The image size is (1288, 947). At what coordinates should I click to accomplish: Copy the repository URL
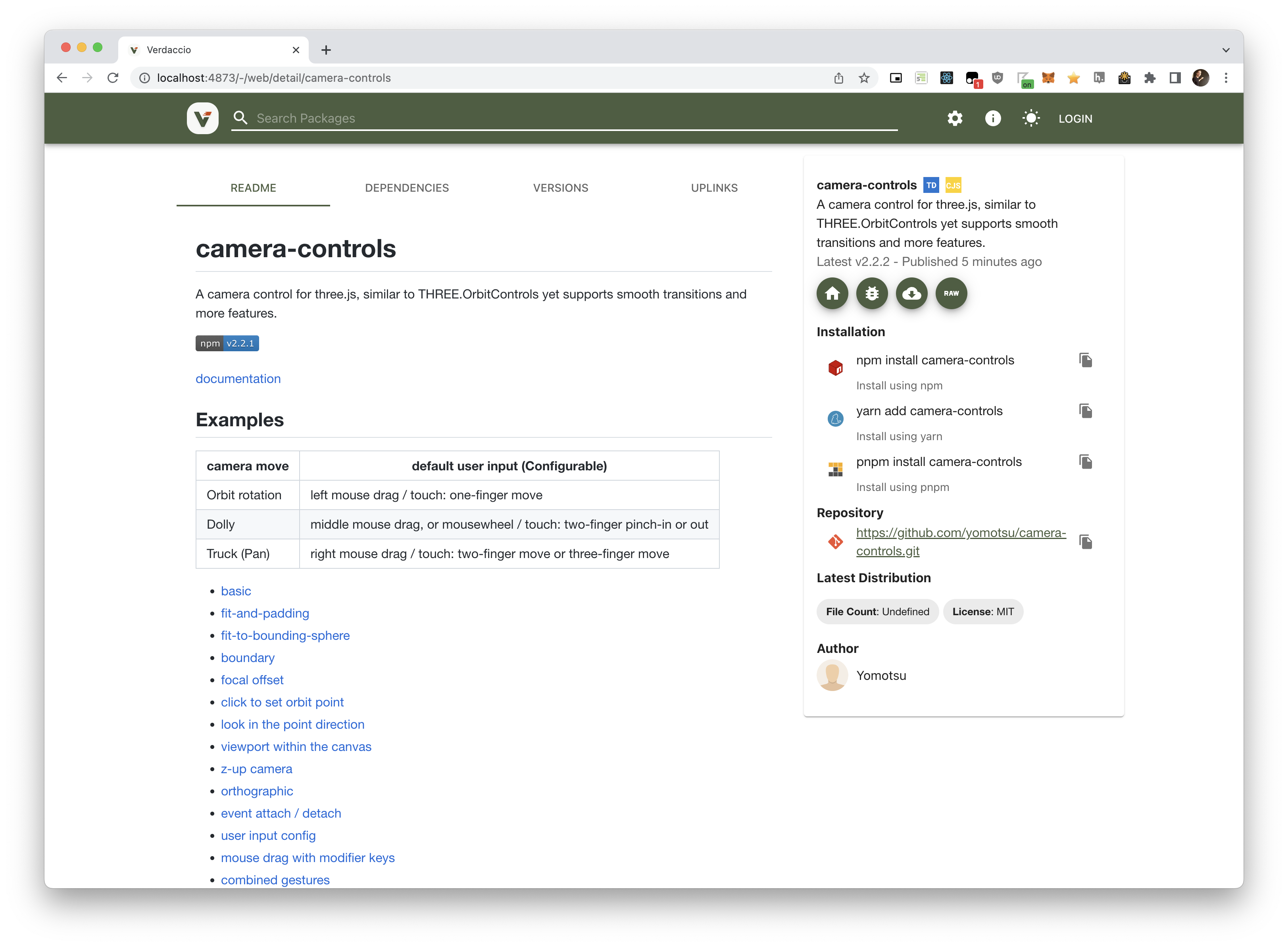click(x=1085, y=542)
